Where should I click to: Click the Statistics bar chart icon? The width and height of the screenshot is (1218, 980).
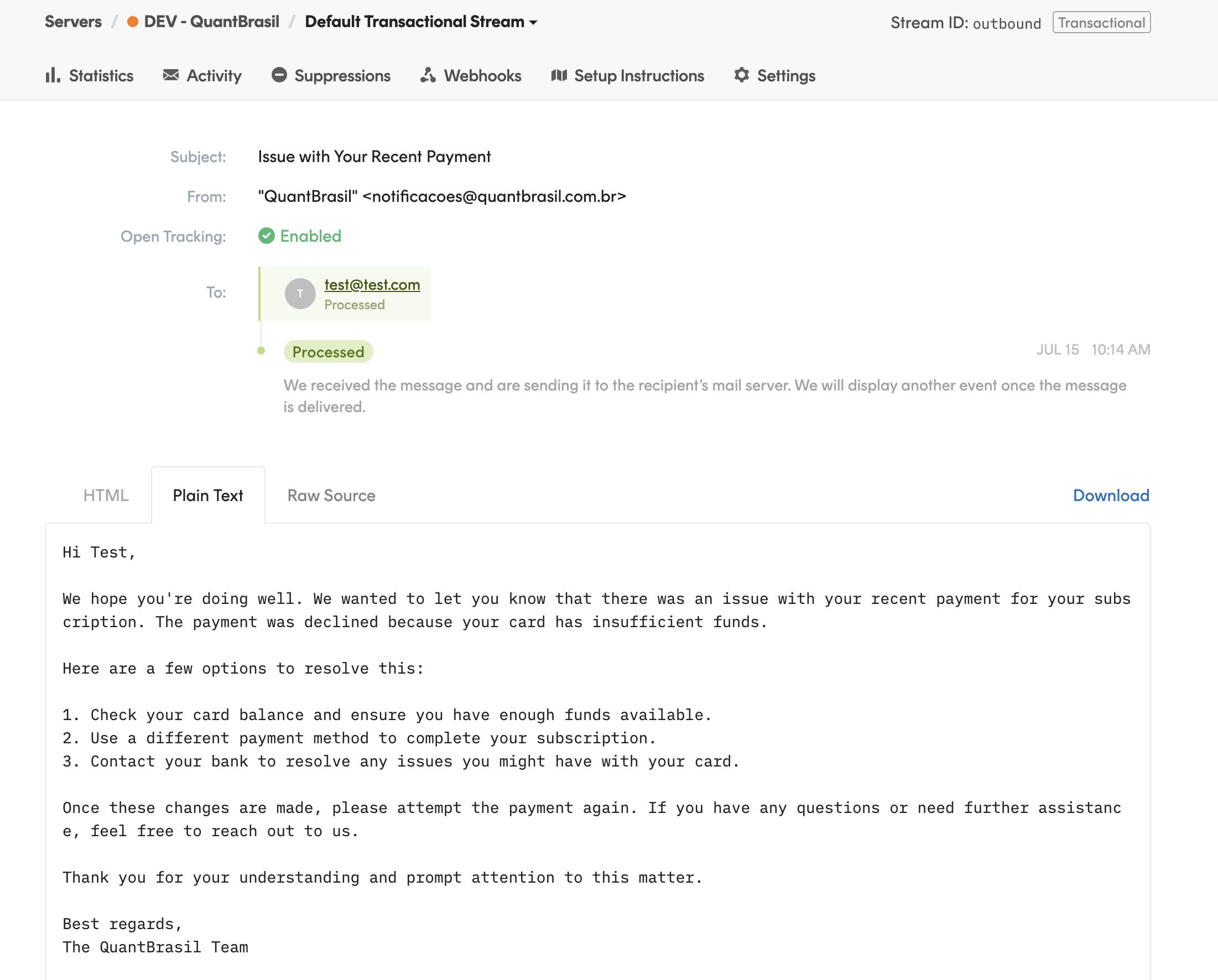point(53,75)
